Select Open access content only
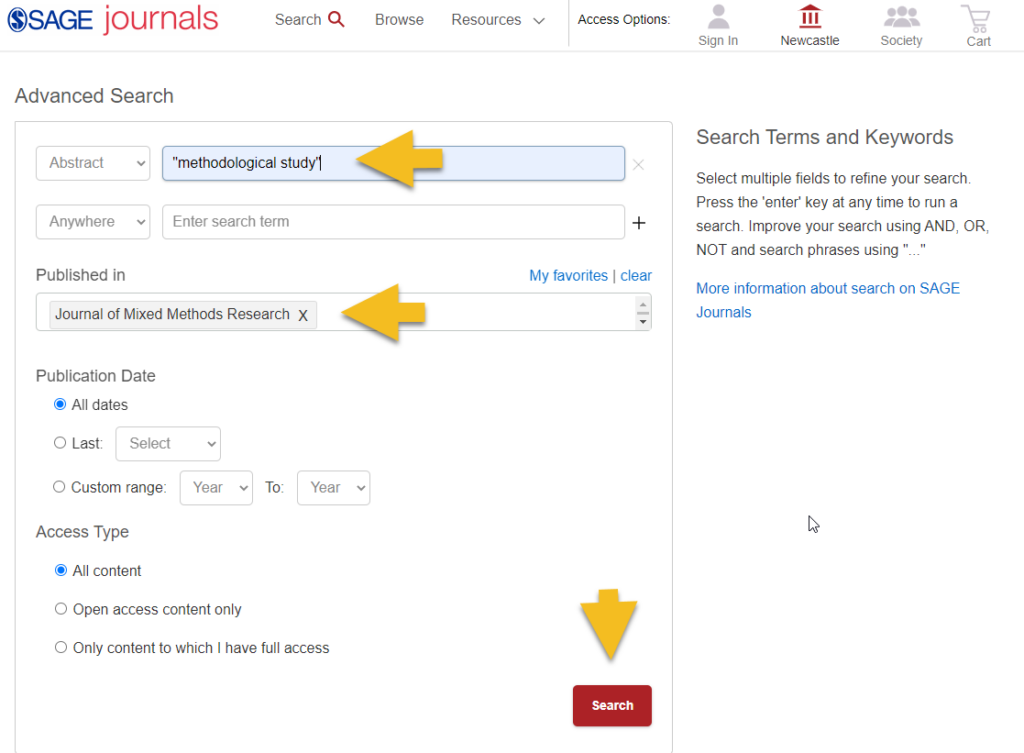The image size is (1024, 753). (x=61, y=609)
